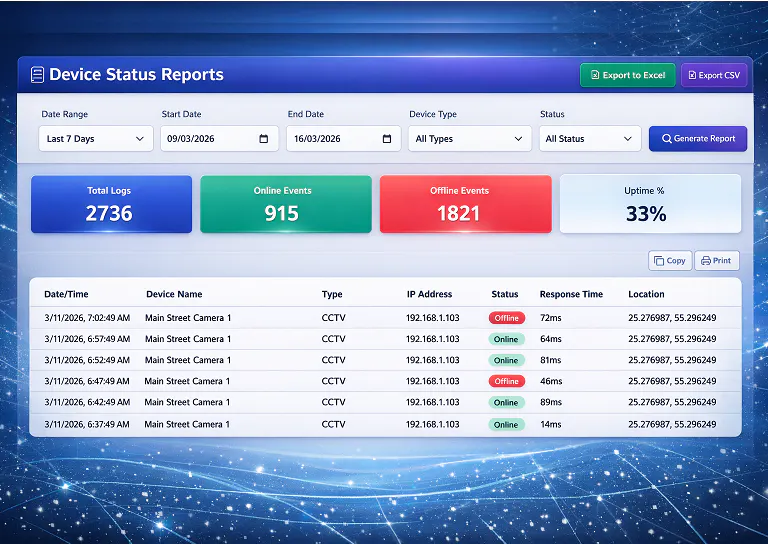Select the Offline Events 1821 card
The height and width of the screenshot is (544, 768).
[x=466, y=204]
